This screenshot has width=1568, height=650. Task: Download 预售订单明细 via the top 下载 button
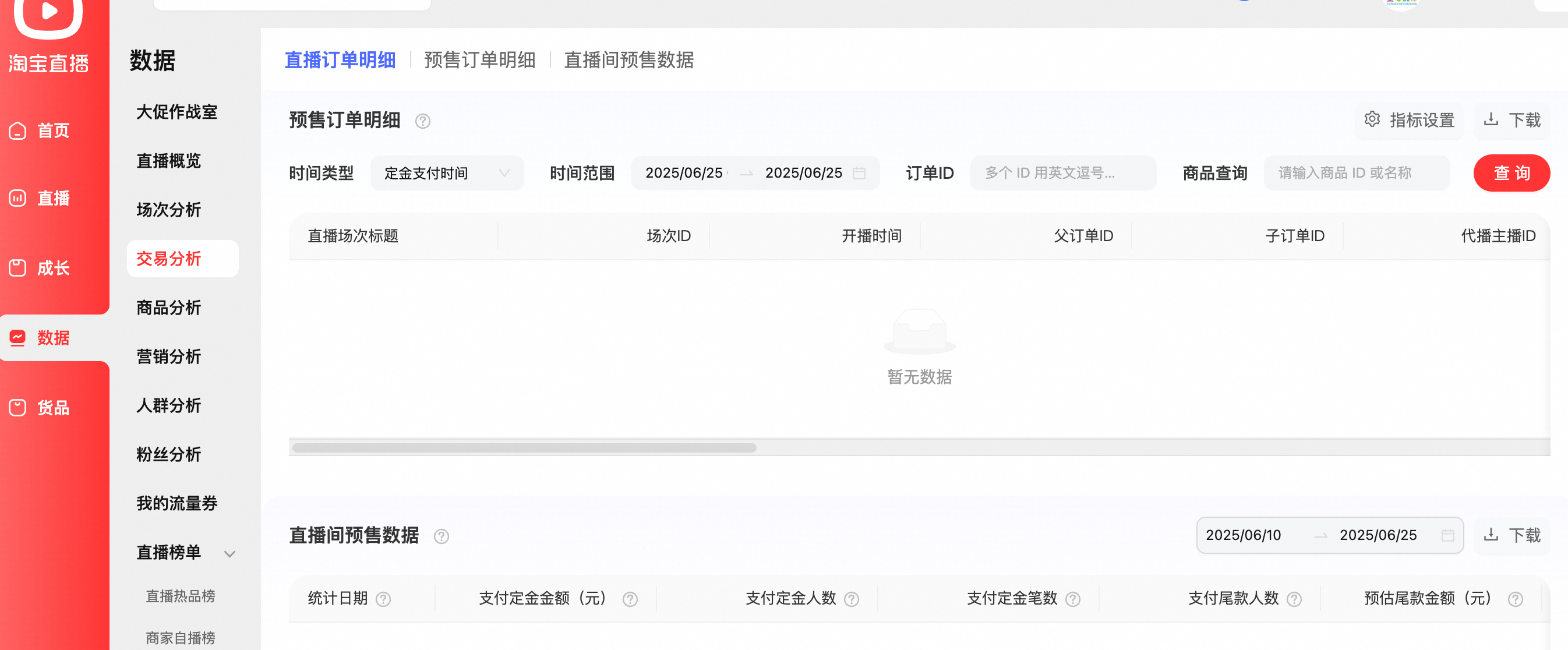point(1513,120)
